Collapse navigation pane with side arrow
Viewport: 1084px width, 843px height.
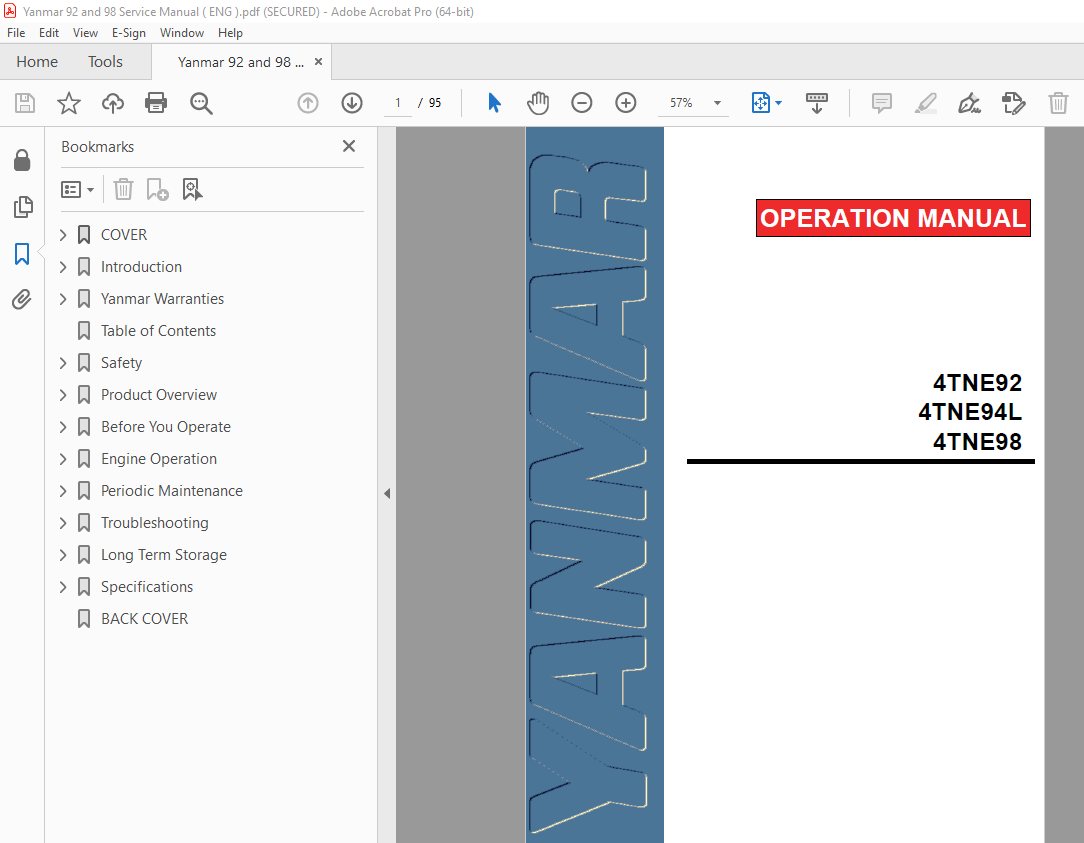tap(387, 493)
